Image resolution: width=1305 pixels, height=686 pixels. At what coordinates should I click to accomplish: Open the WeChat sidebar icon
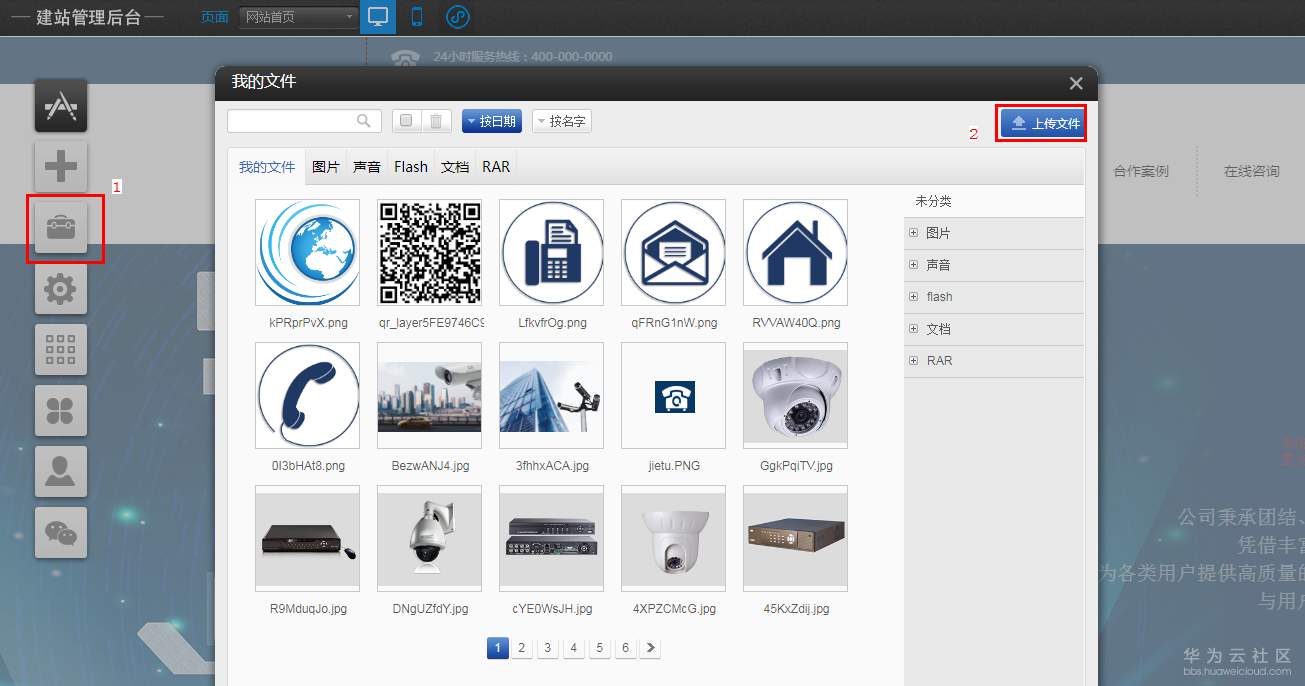coord(61,533)
